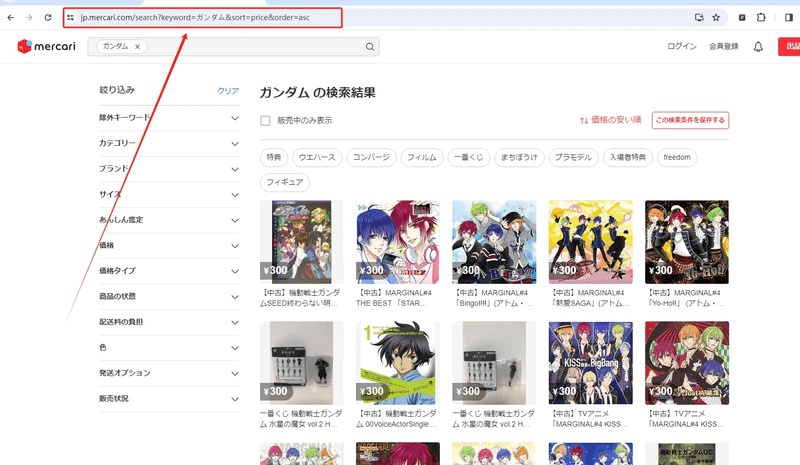This screenshot has width=800, height=465.
Task: Expand the カテゴリー filter
Action: [x=169, y=143]
